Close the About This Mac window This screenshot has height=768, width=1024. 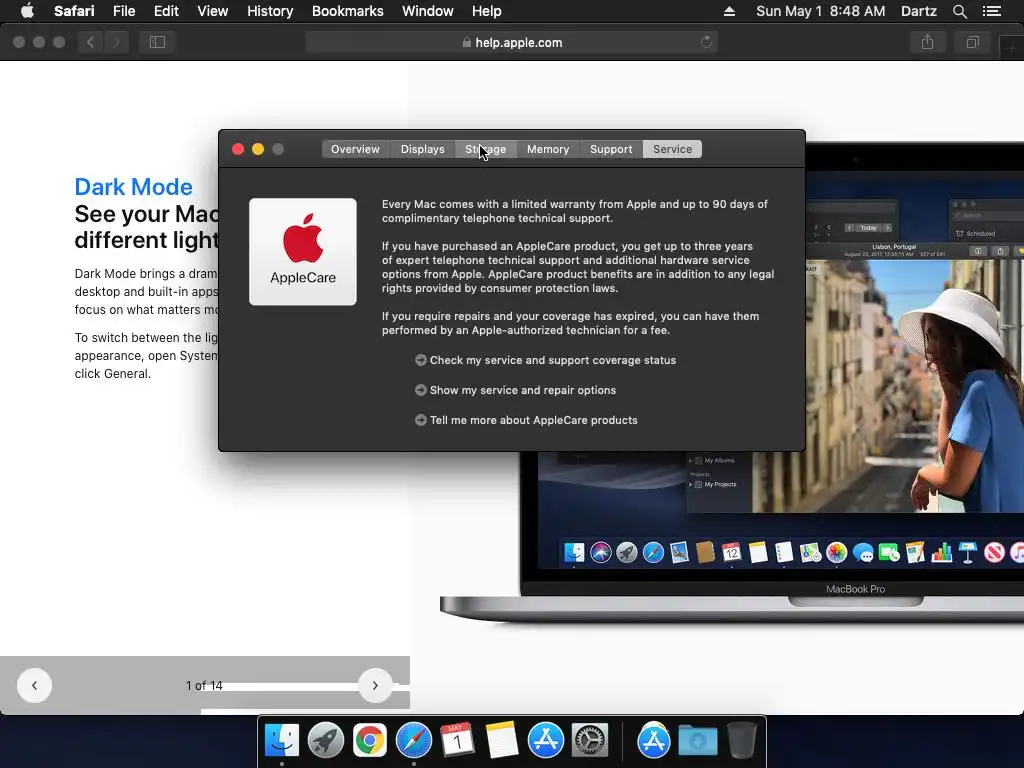tap(238, 150)
